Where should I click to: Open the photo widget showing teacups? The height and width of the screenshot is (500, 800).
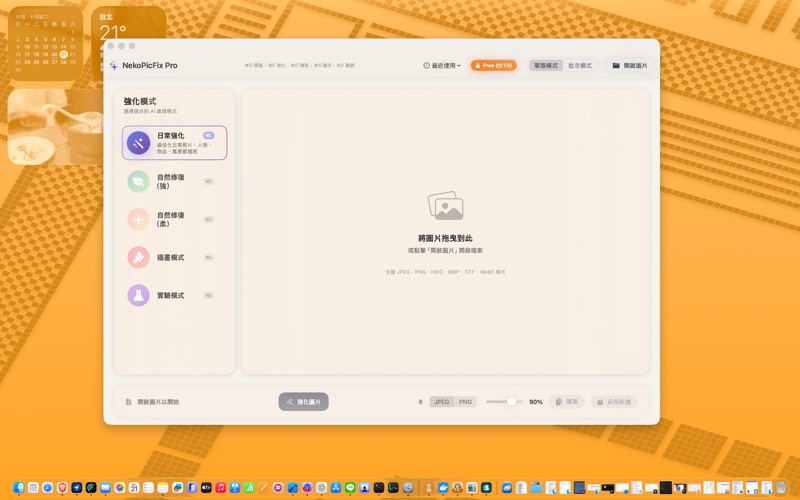55,127
